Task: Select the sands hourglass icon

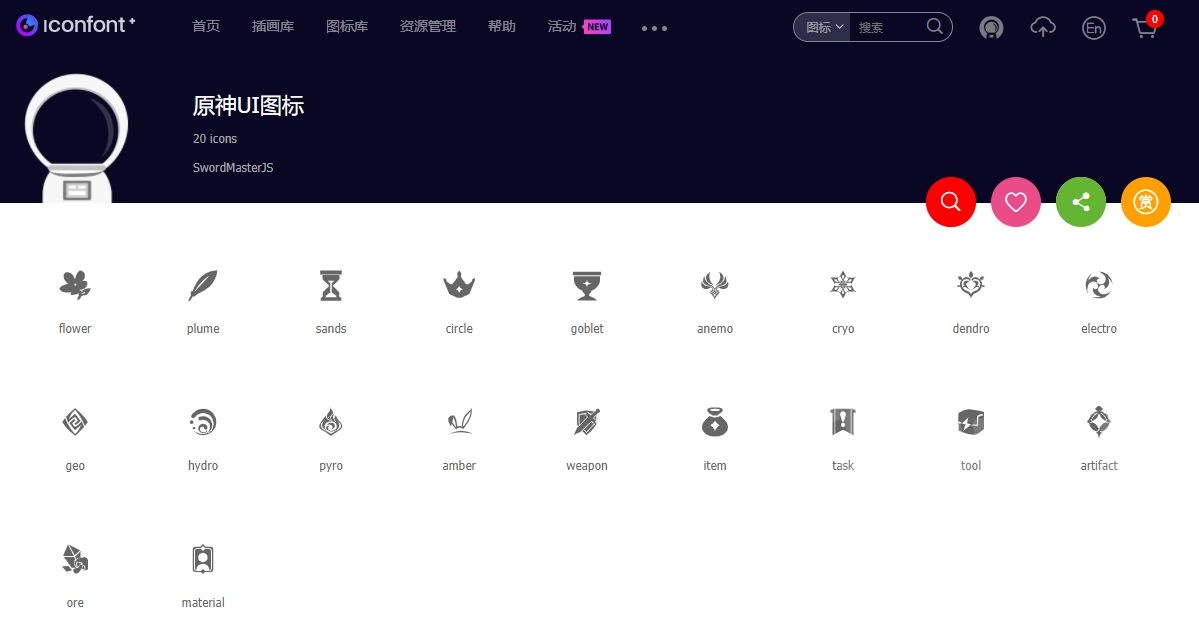Action: point(331,285)
